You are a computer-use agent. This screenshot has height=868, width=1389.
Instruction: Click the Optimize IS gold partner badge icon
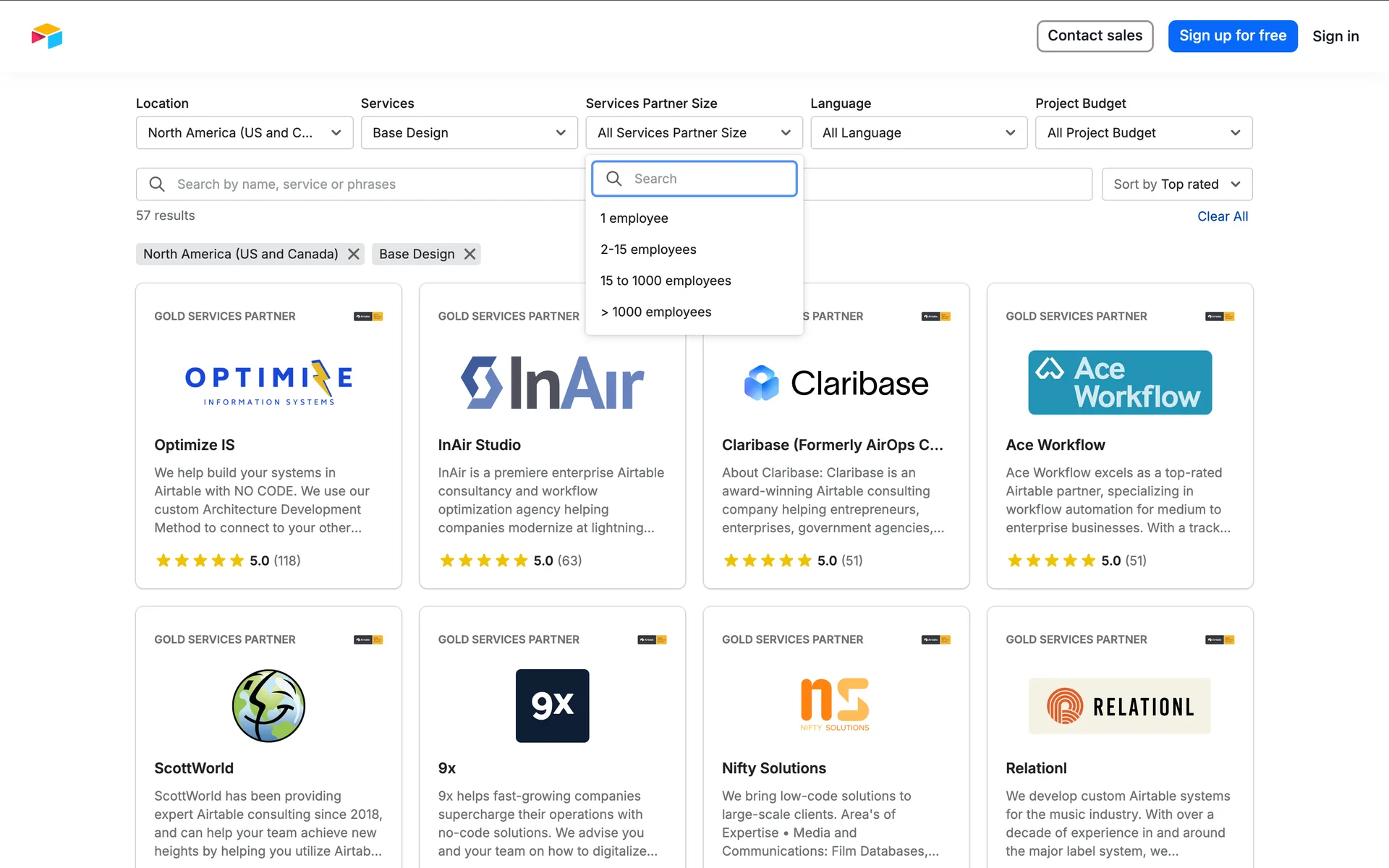click(368, 316)
